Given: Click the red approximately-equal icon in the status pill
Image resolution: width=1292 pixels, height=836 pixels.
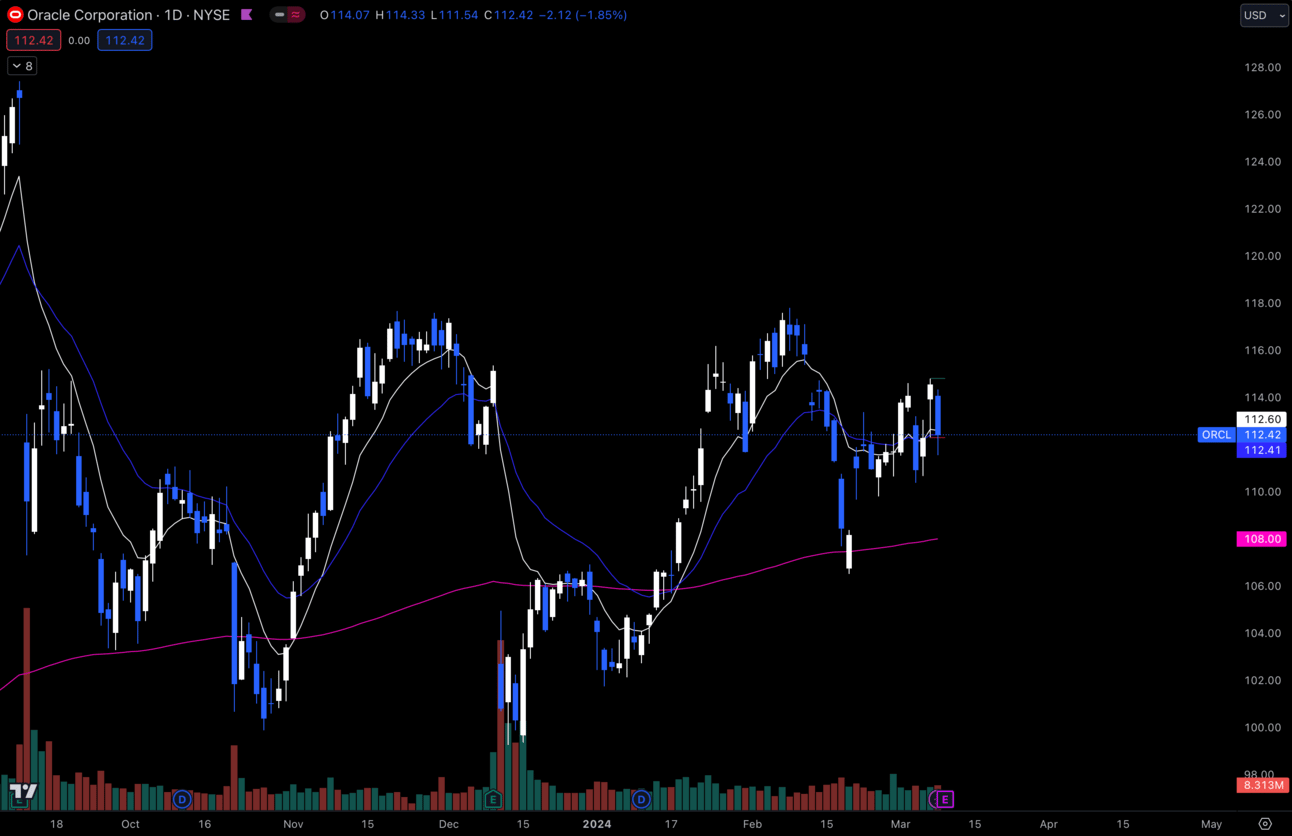Looking at the screenshot, I should click(296, 15).
